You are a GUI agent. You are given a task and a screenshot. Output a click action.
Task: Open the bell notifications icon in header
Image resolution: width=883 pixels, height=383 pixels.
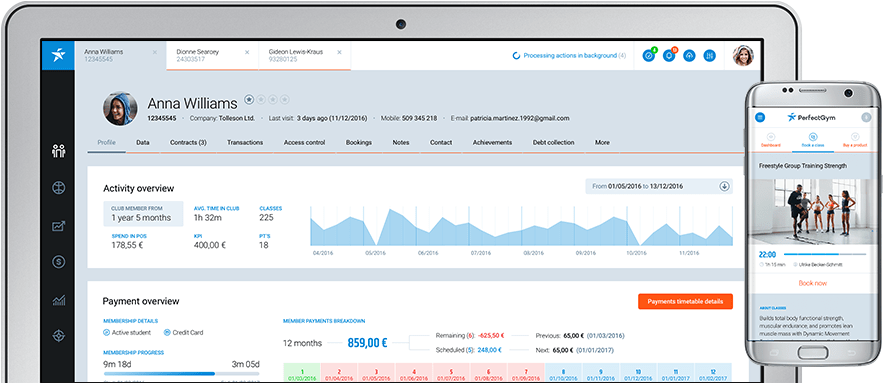(x=669, y=56)
